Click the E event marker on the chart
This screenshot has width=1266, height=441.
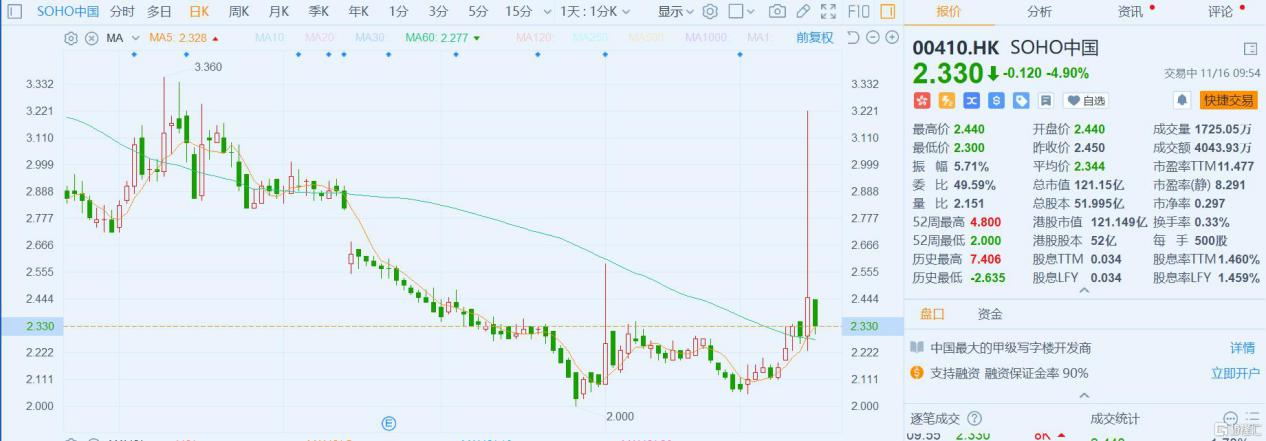click(x=389, y=423)
